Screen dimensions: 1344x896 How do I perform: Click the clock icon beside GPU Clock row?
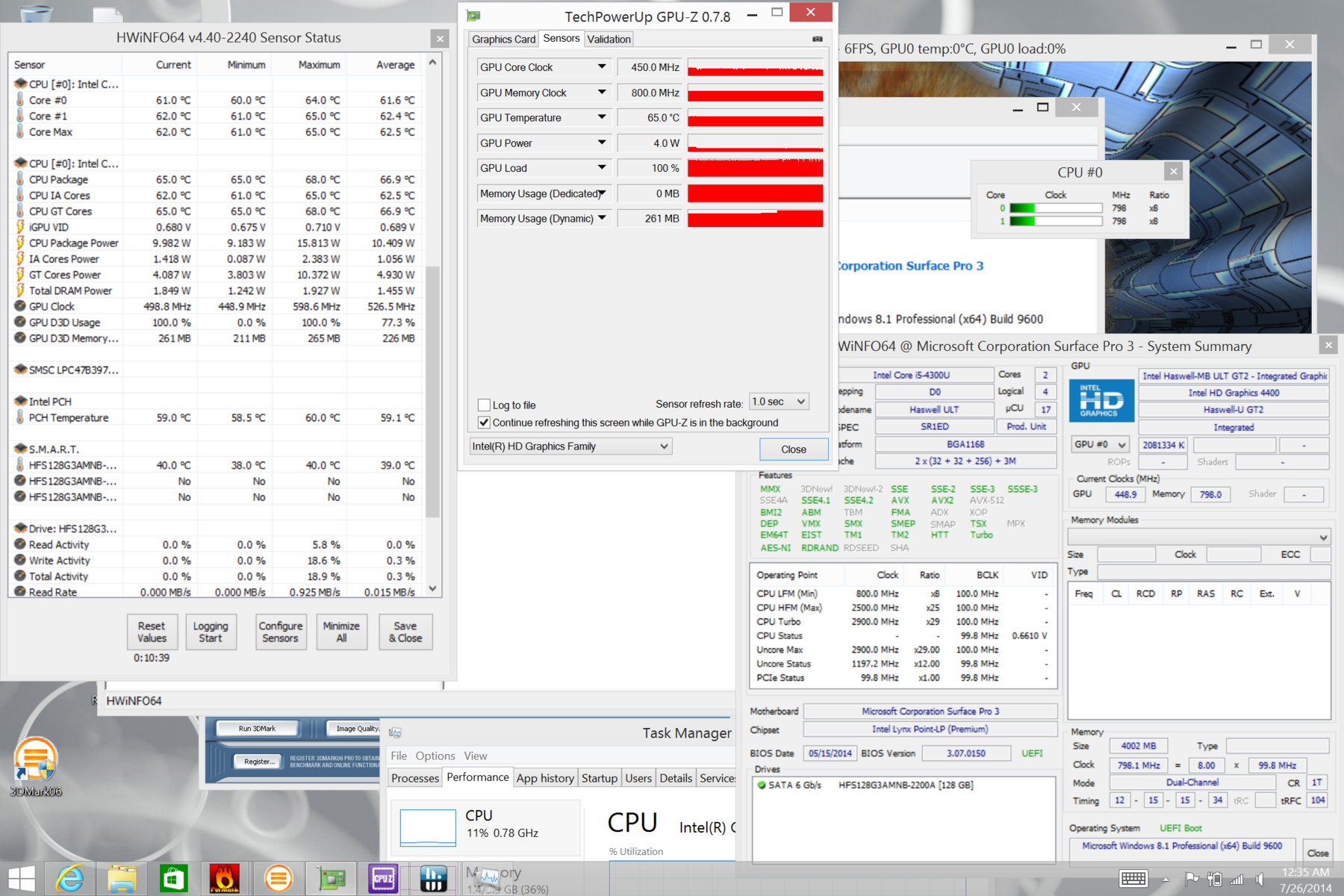click(20, 306)
